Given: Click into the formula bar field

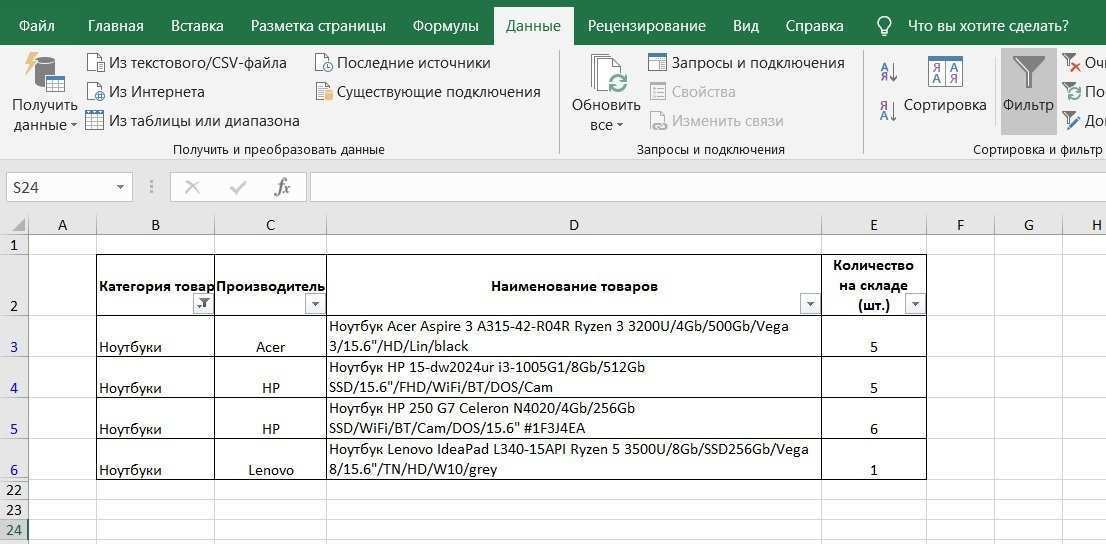Looking at the screenshot, I should 707,187.
